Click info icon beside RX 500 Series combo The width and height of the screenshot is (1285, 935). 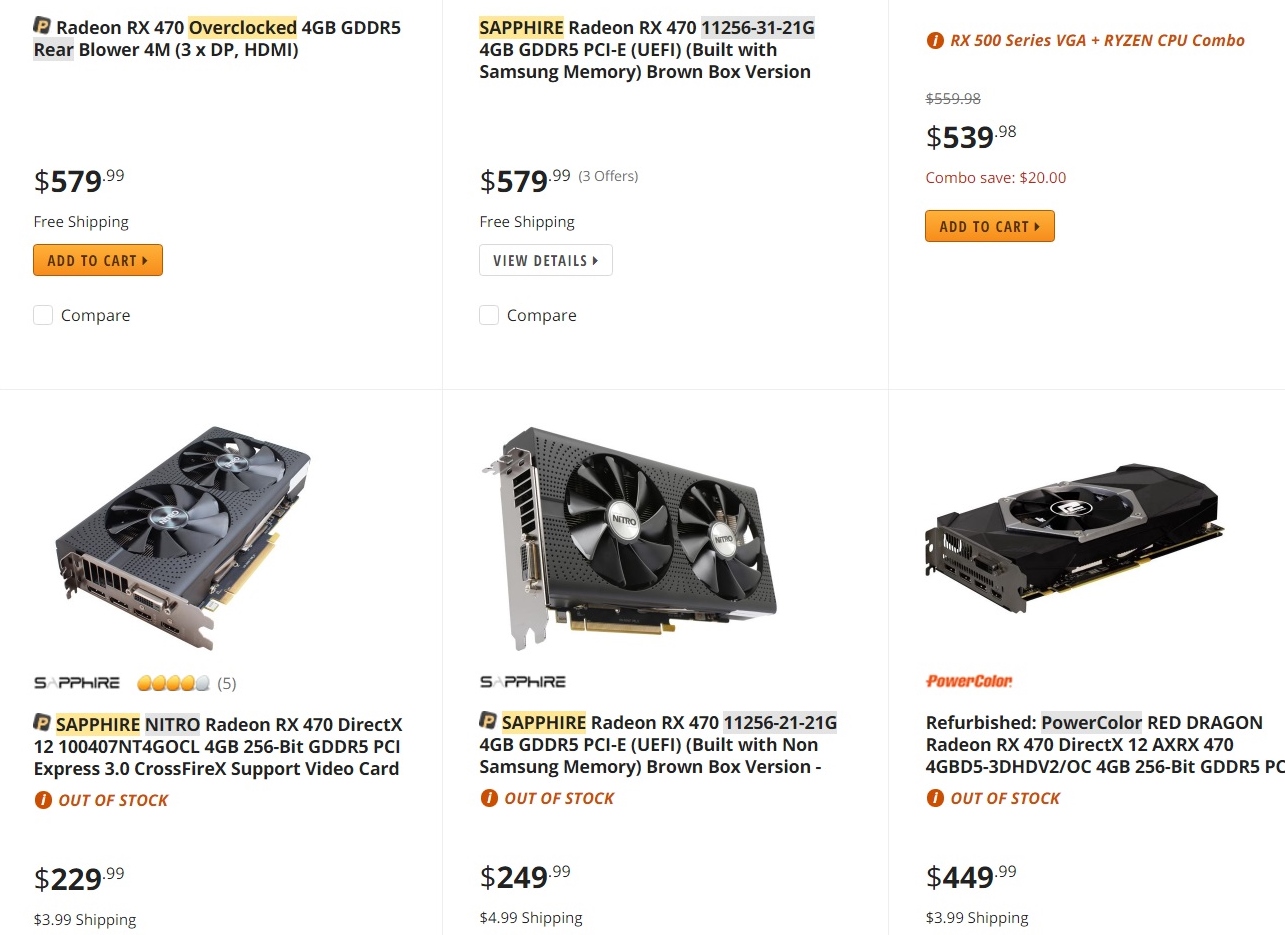(x=935, y=41)
